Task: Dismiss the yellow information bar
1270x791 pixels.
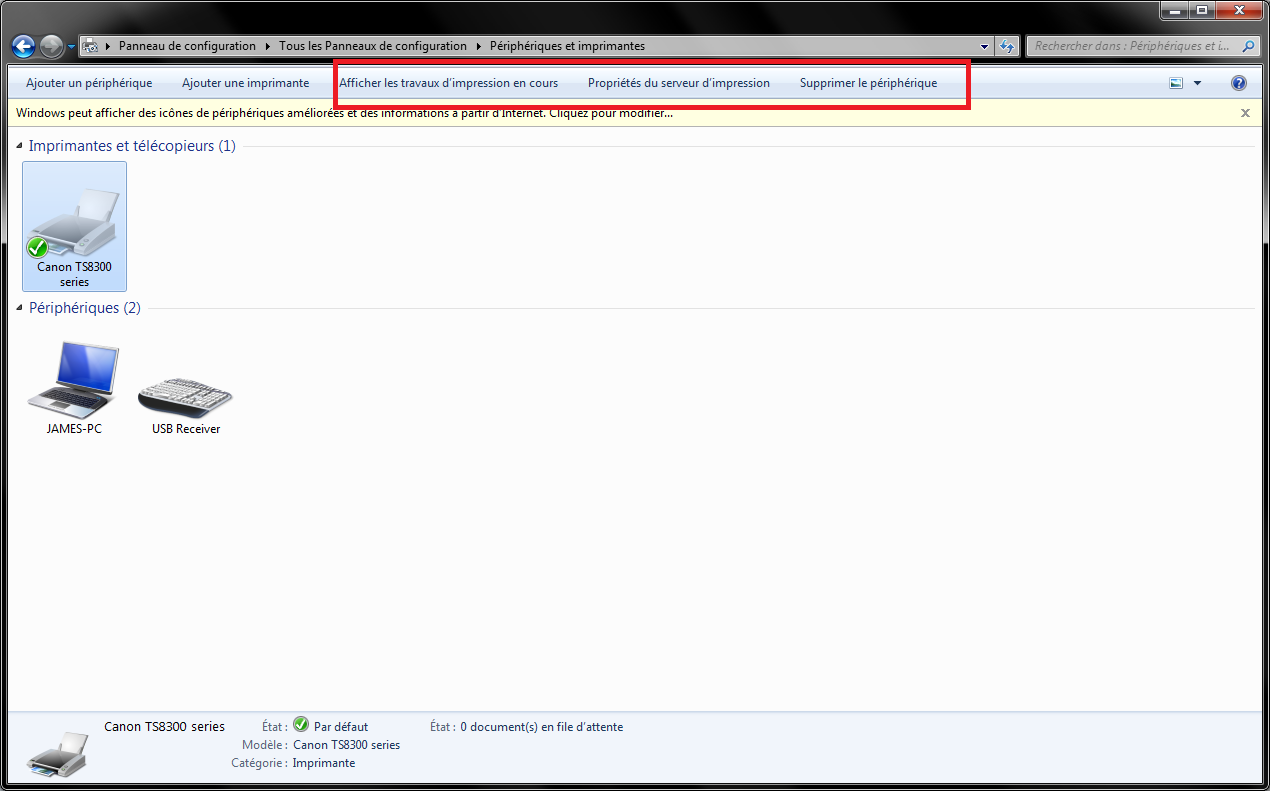Action: point(1245,113)
